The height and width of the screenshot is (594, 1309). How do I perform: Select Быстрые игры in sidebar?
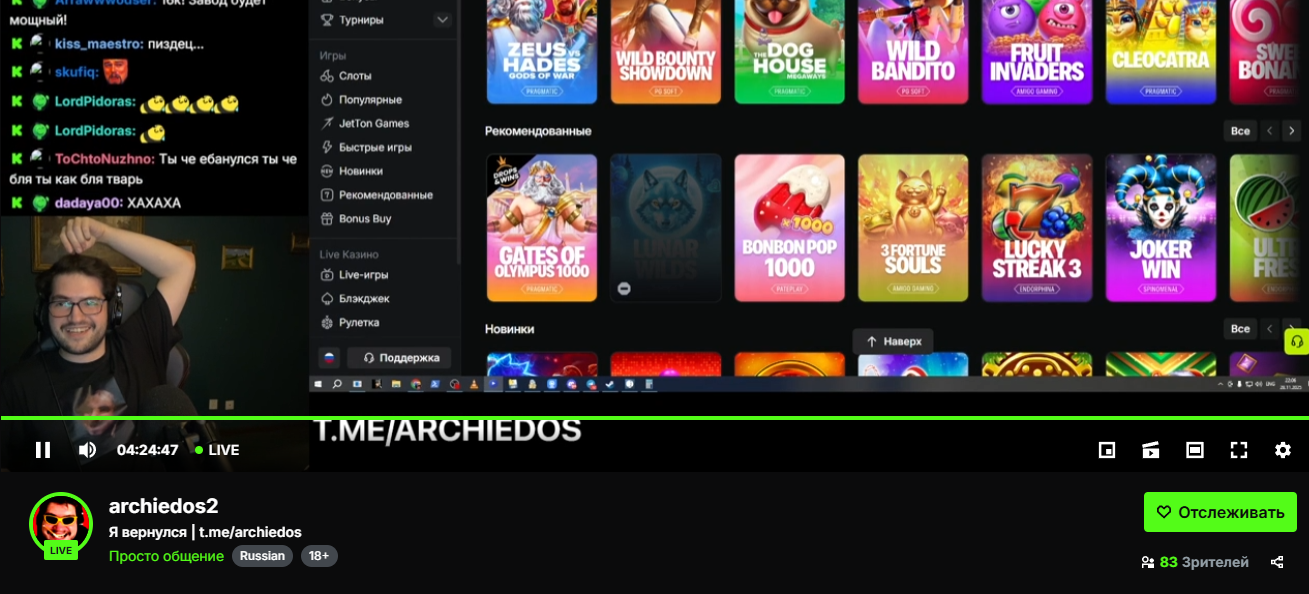click(375, 148)
